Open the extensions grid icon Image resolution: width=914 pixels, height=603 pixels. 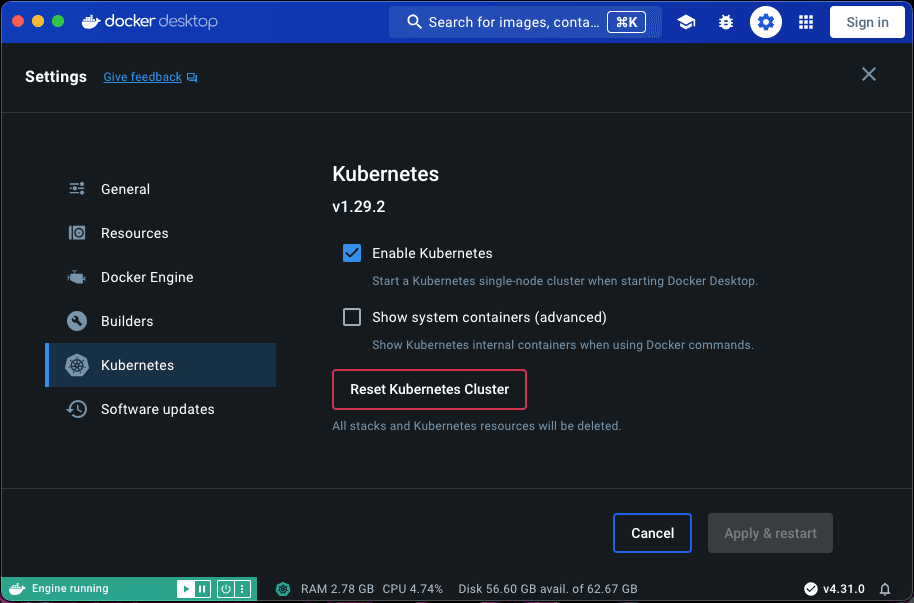tap(806, 22)
